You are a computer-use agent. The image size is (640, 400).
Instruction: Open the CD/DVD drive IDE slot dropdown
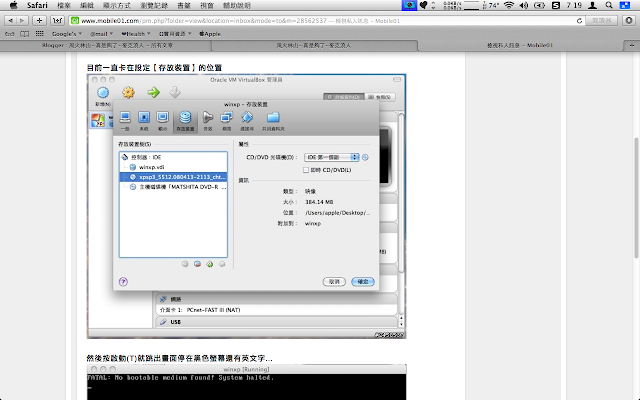[x=331, y=157]
